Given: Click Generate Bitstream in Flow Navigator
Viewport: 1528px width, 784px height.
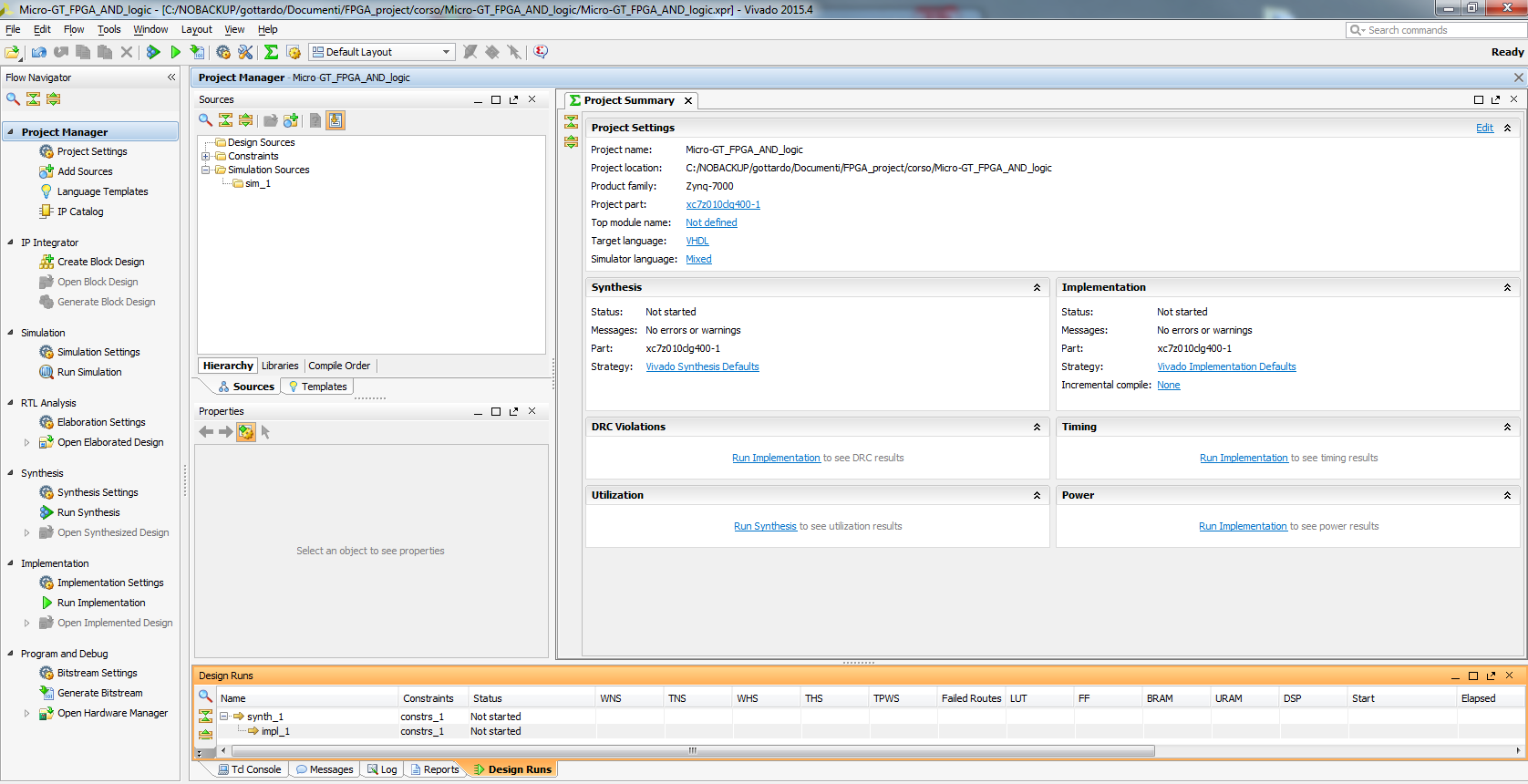Looking at the screenshot, I should (99, 693).
